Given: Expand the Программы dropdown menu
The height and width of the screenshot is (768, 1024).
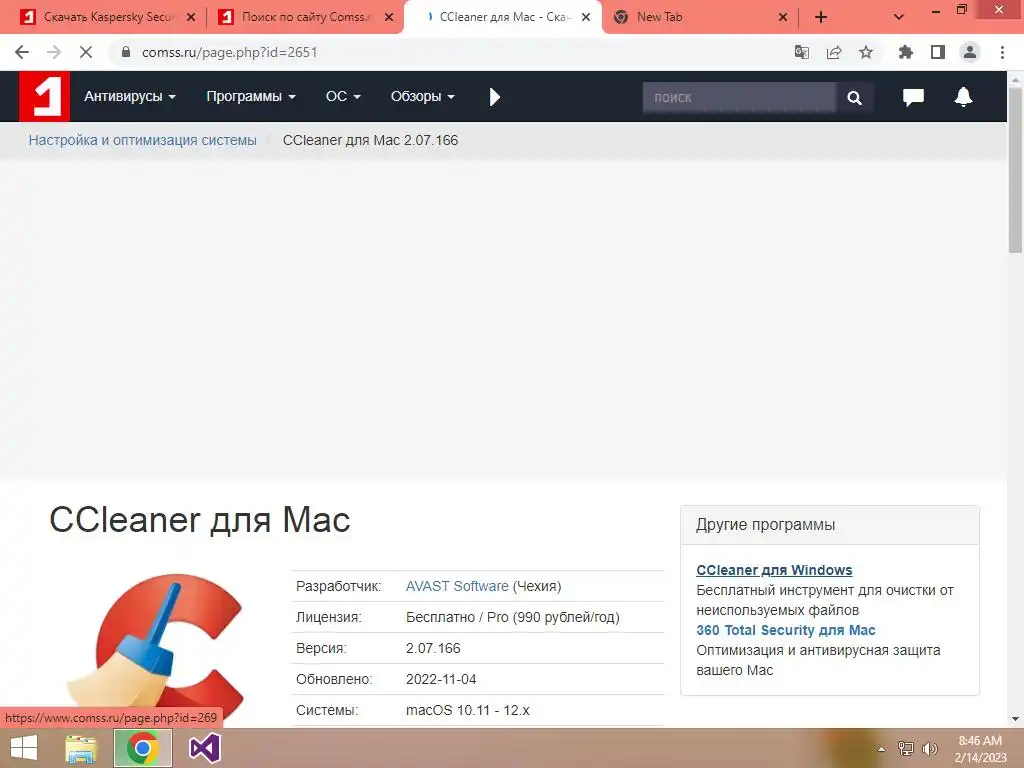Looking at the screenshot, I should click(x=251, y=97).
